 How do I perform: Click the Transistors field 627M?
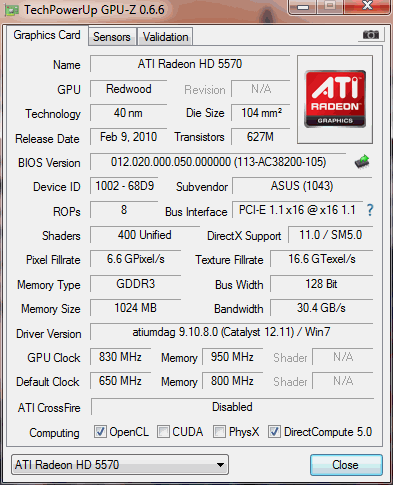pos(261,137)
